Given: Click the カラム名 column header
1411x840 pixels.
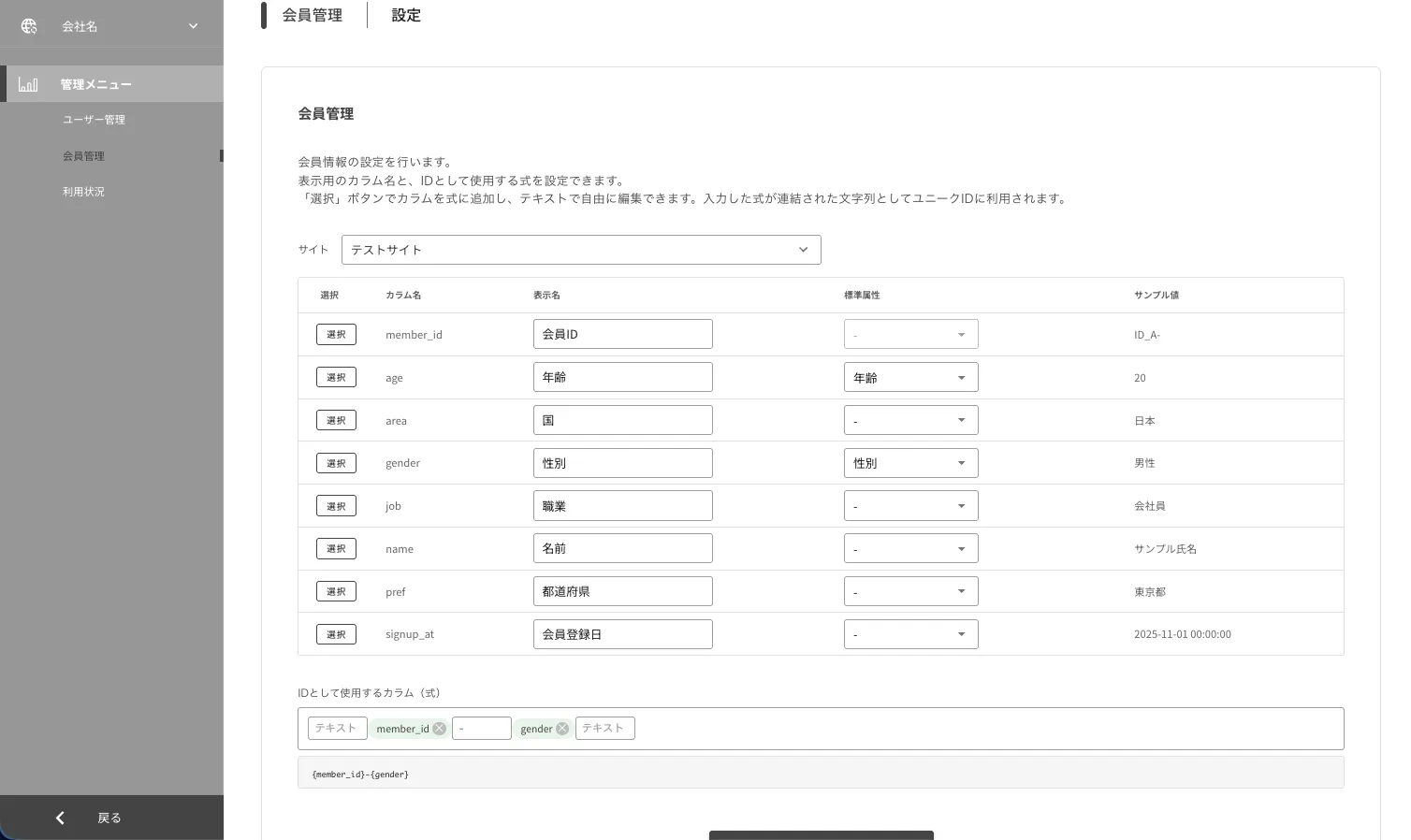Looking at the screenshot, I should click(403, 295).
